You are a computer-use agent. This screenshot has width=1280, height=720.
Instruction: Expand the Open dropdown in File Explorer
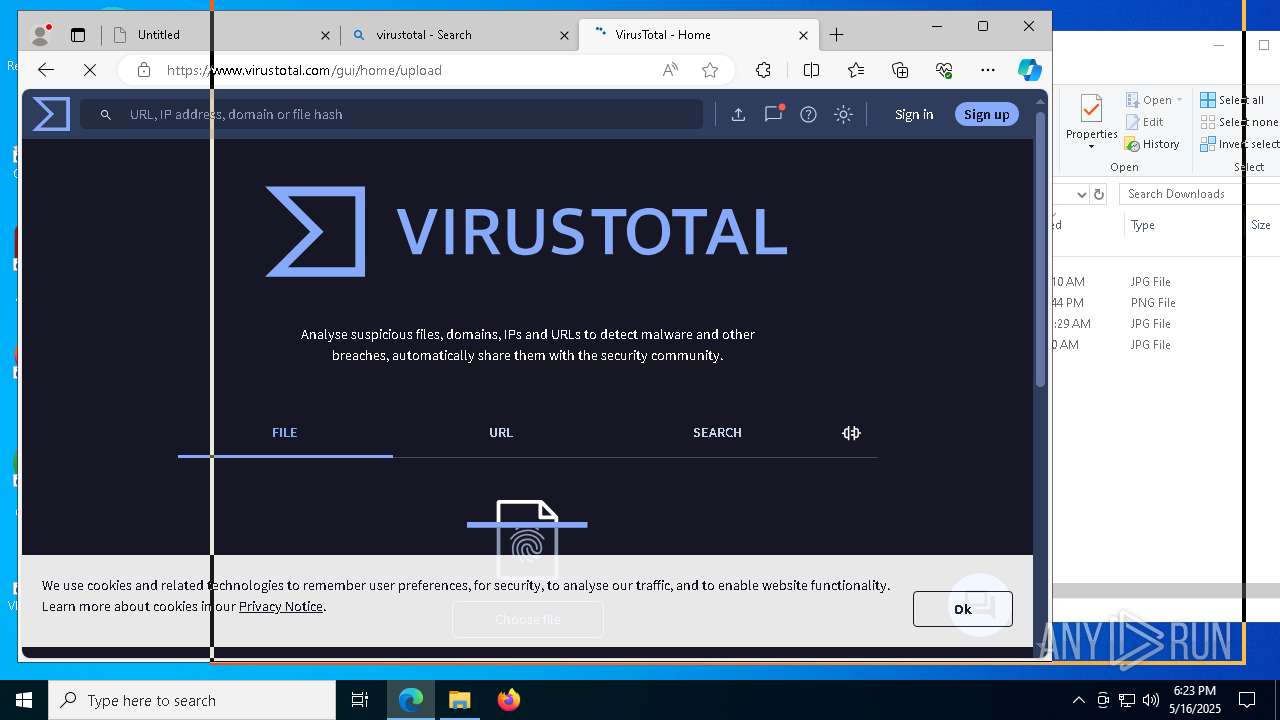click(x=1155, y=100)
